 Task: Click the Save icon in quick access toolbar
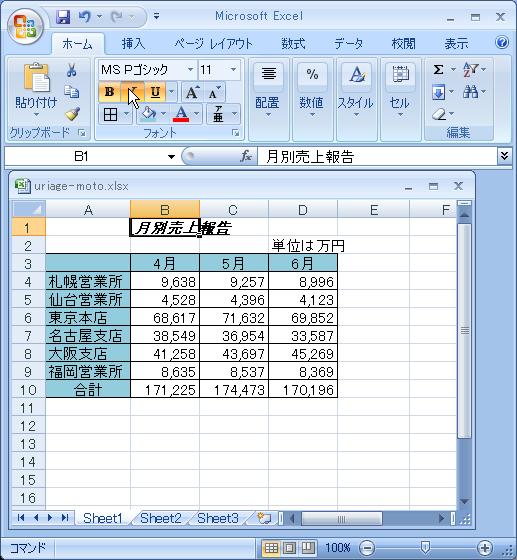pyautogui.click(x=63, y=17)
